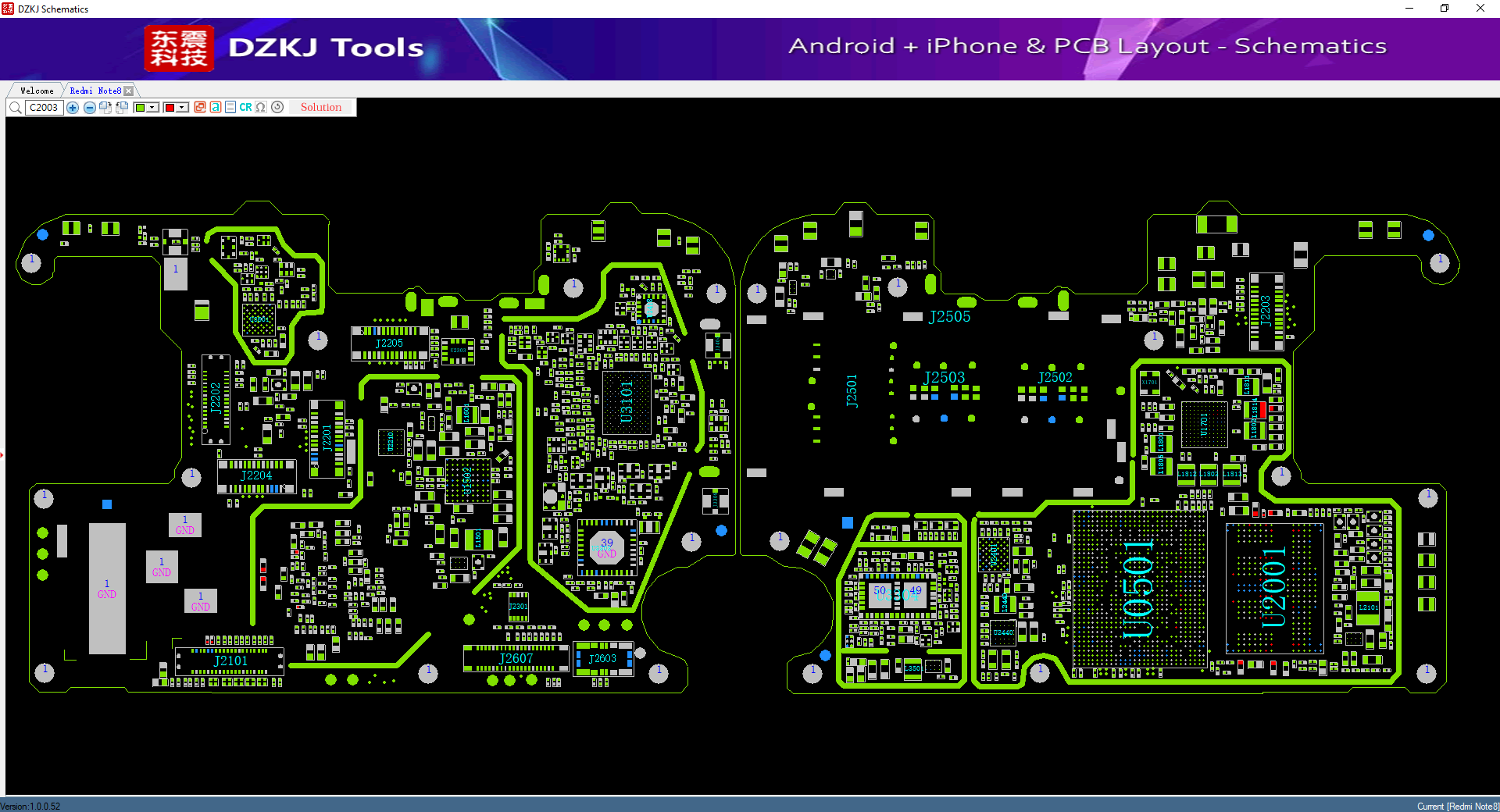The image size is (1500, 812).
Task: Toggle the text label 'a' icon
Action: 215,108
